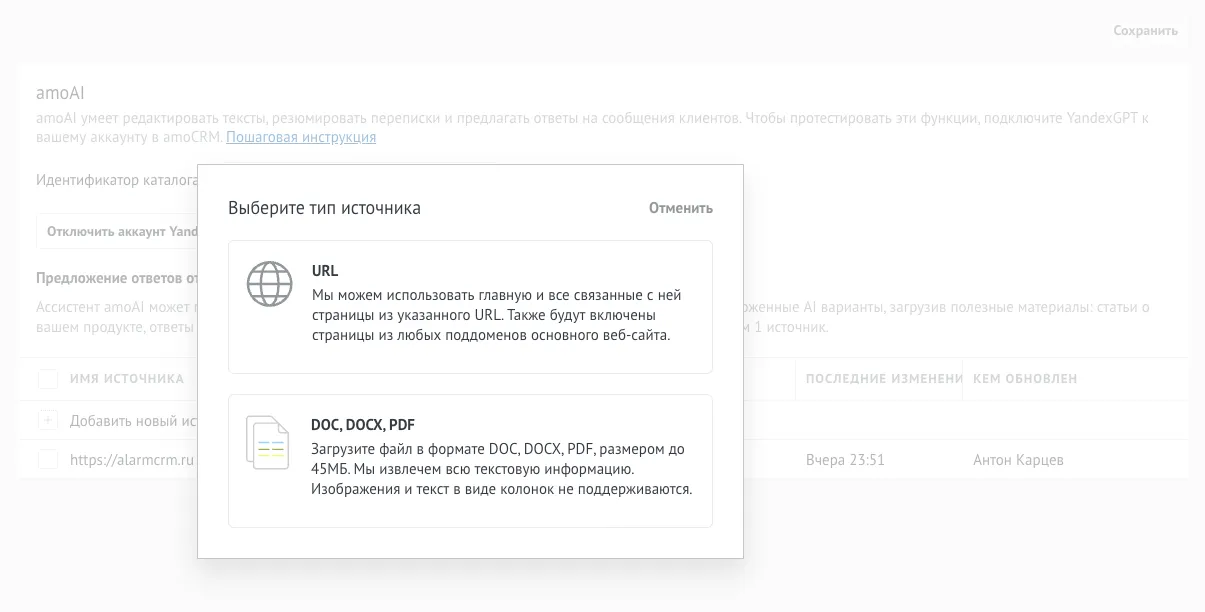Sort by ИМЯ ИСТОЧНИКА column header
Viewport: 1205px width, 612px height.
click(126, 379)
